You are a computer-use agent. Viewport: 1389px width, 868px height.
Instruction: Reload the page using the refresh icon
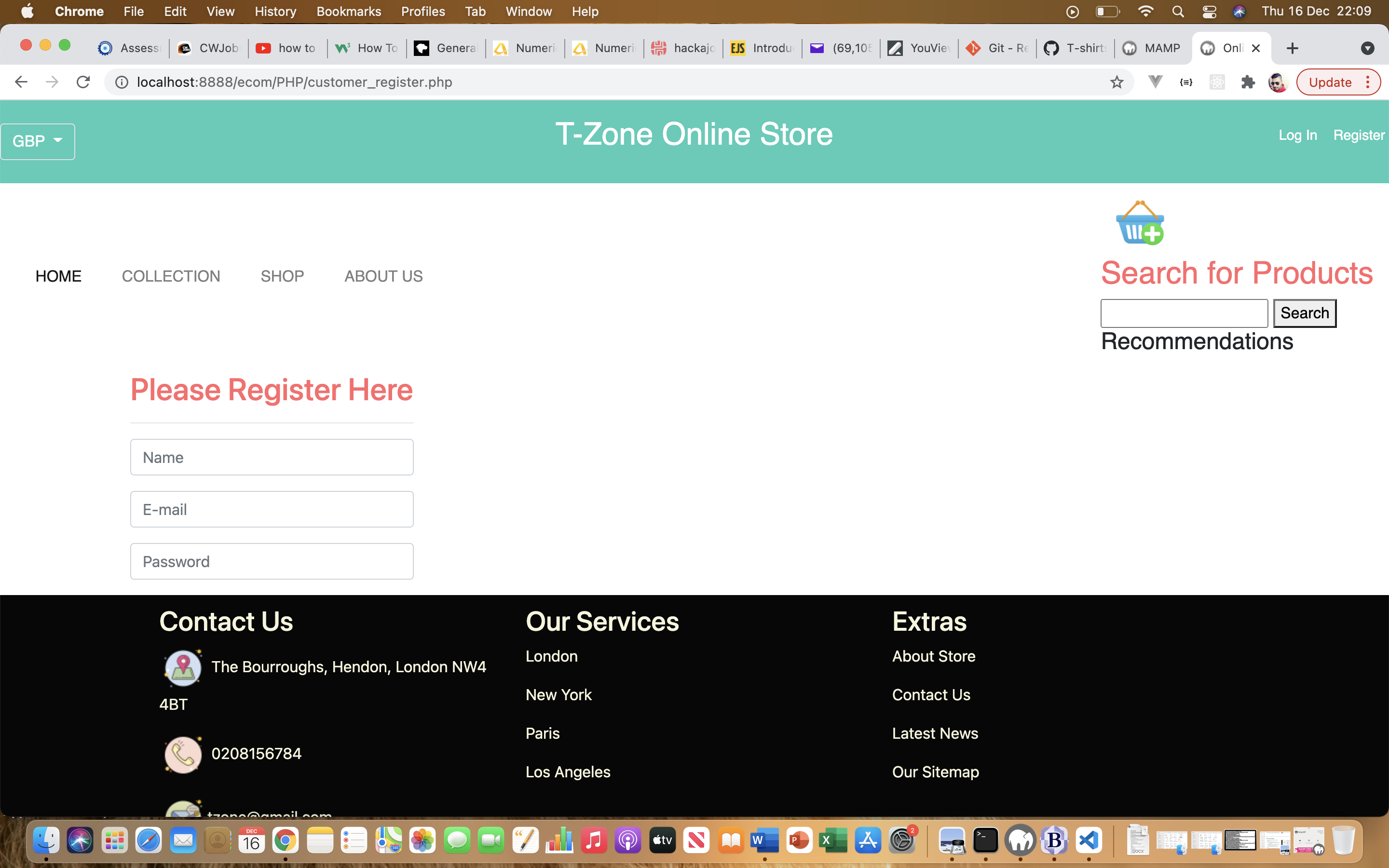coord(83,81)
